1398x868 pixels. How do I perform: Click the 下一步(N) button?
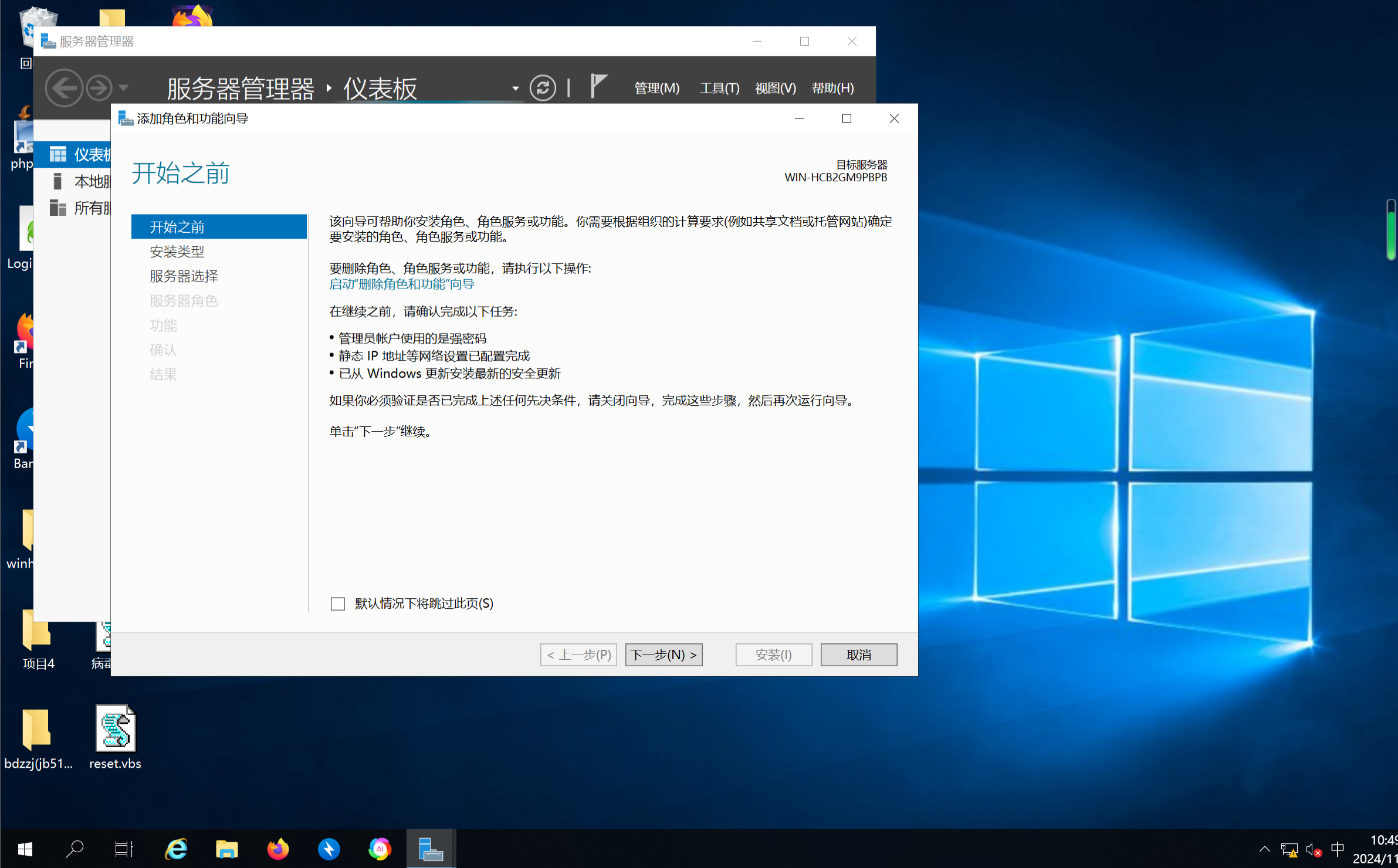click(664, 655)
